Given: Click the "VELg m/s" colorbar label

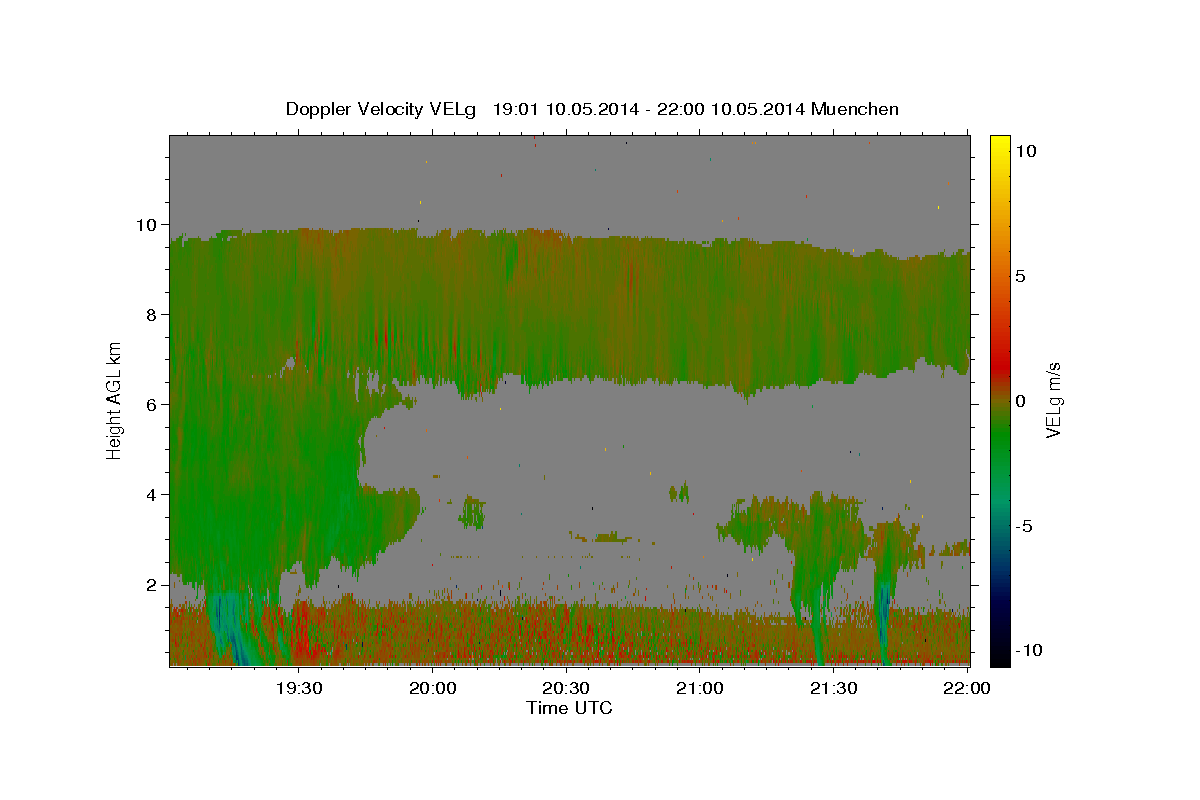Looking at the screenshot, I should point(1053,399).
